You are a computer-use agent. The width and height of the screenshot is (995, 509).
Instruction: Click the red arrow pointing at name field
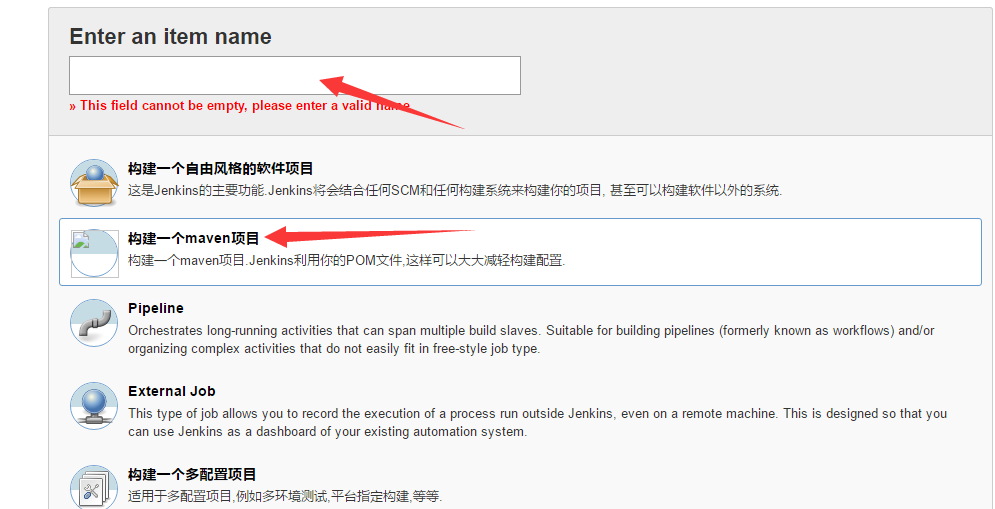point(392,102)
